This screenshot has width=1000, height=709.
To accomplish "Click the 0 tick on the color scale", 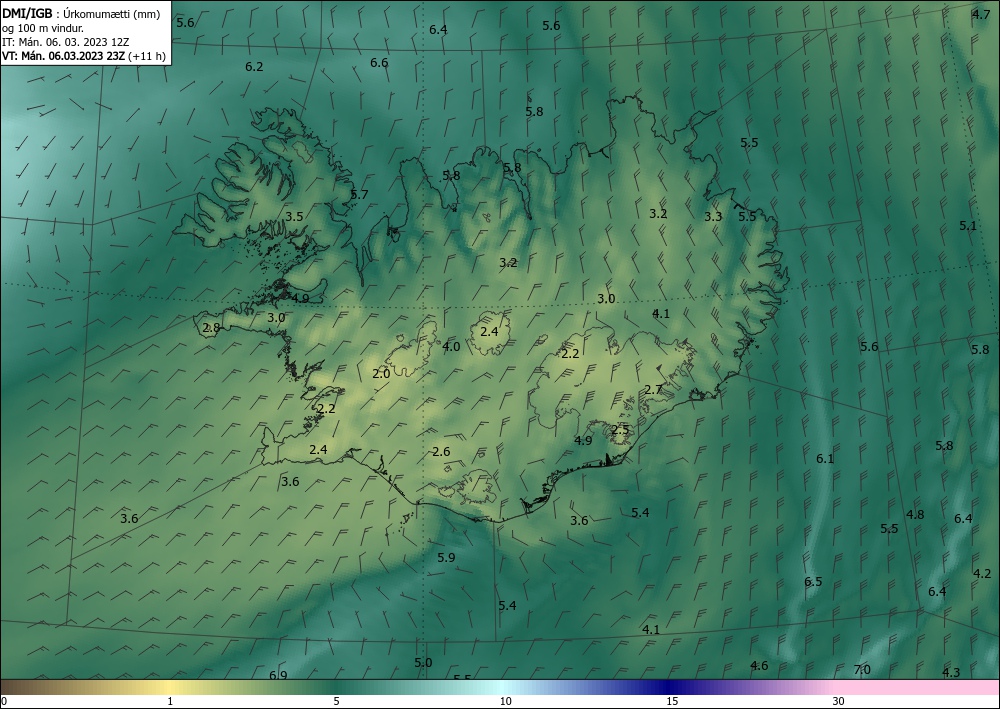I will 4,702.
